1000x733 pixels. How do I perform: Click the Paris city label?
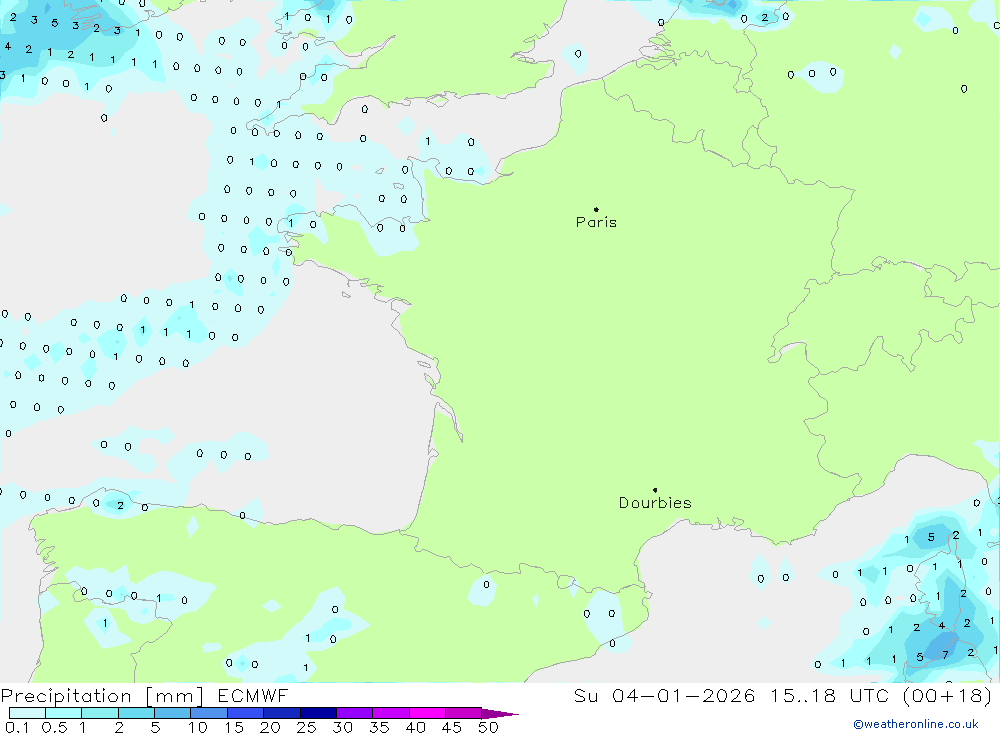596,222
